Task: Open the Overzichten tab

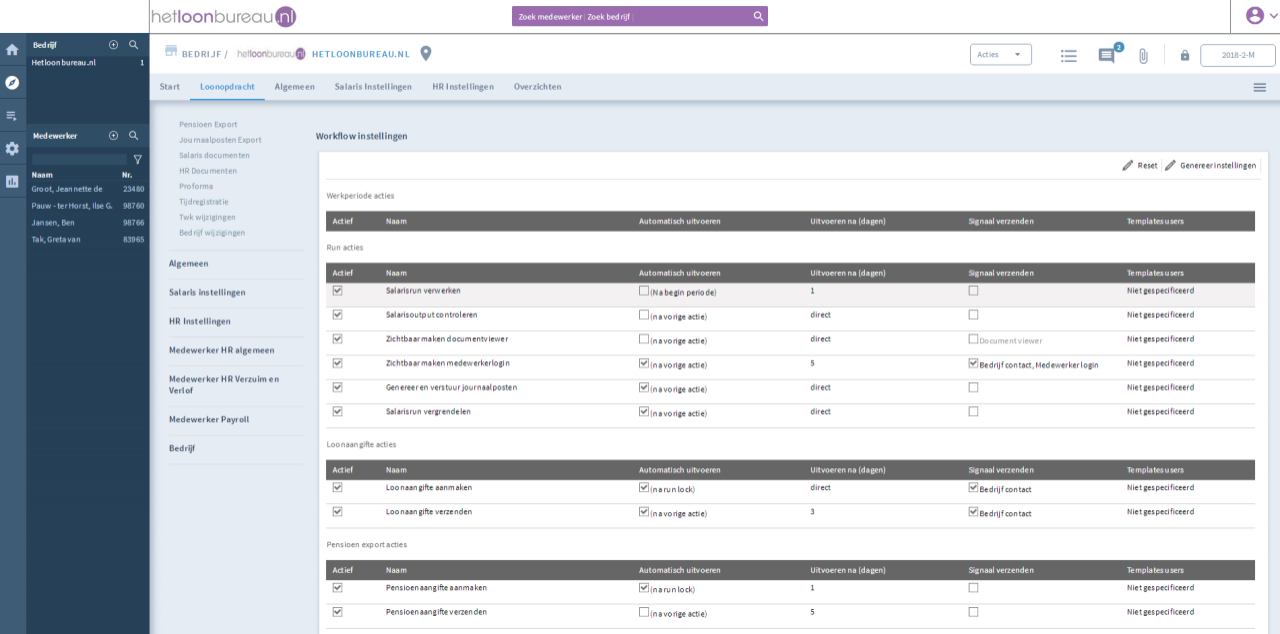Action: 537,87
